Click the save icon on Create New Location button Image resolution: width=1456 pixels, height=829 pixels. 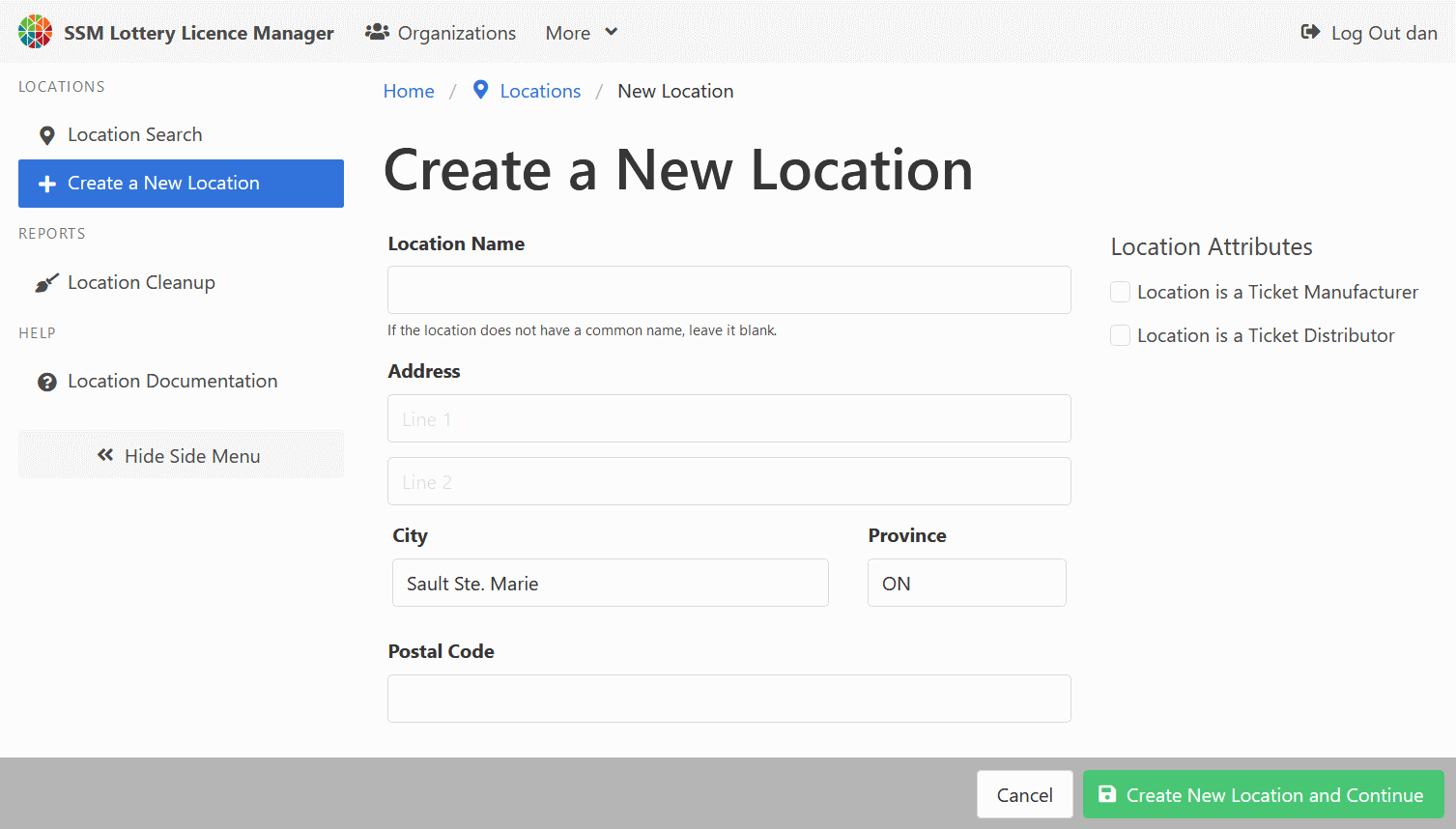[1107, 794]
